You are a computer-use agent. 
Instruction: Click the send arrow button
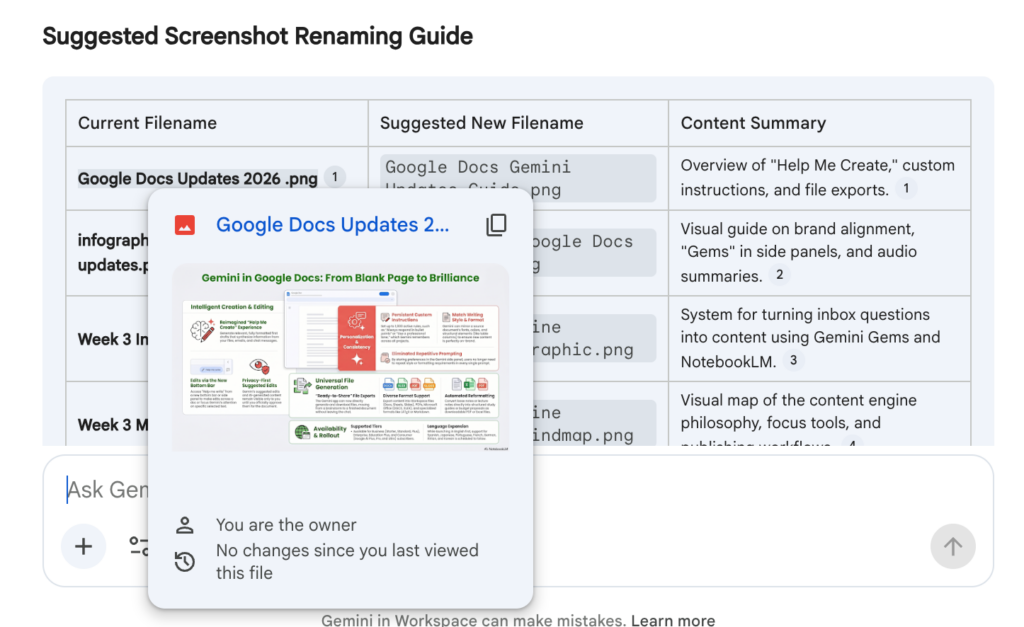tap(953, 546)
